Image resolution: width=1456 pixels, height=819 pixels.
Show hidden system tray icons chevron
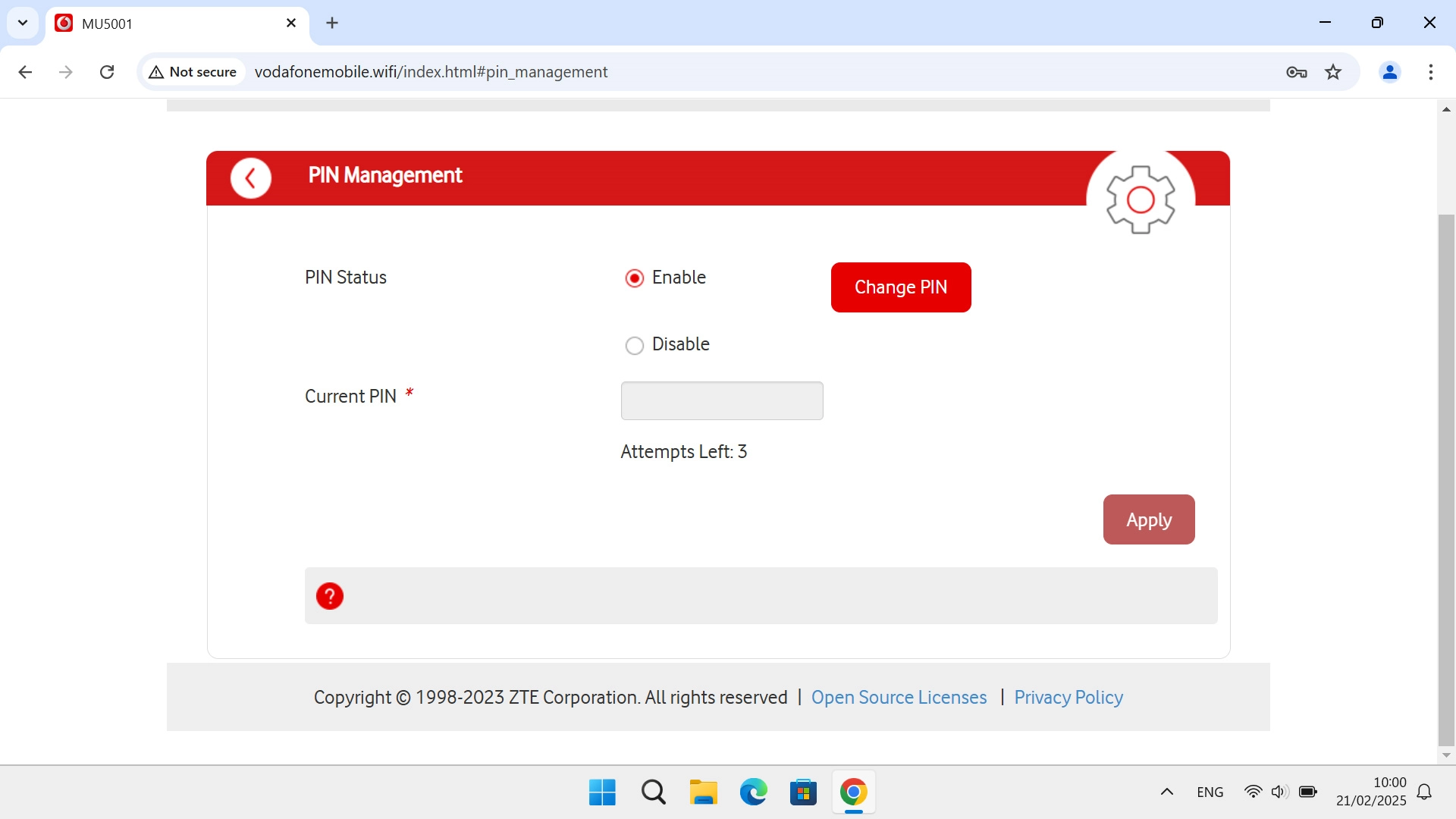point(1167,792)
